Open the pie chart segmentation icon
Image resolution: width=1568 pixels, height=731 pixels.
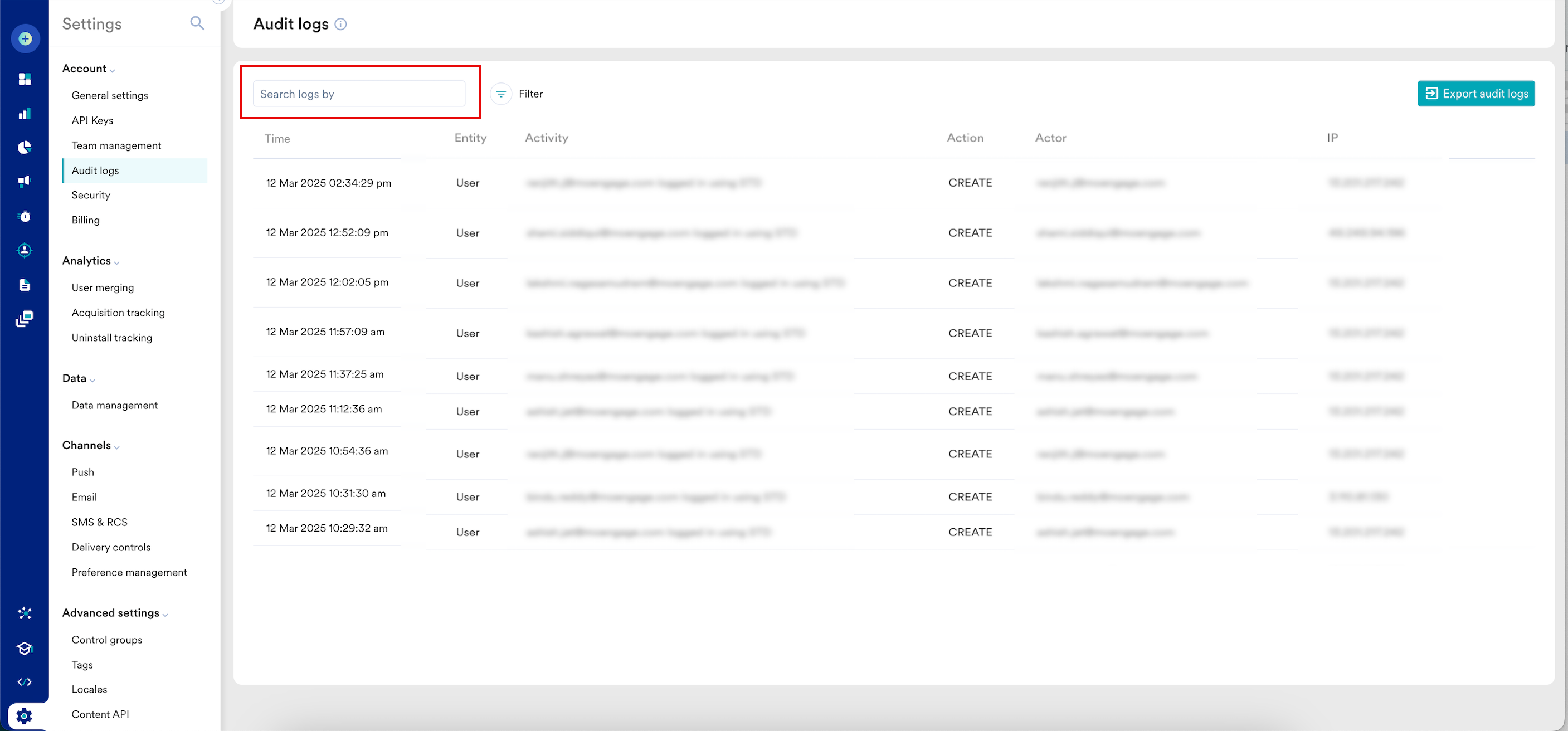coord(25,147)
